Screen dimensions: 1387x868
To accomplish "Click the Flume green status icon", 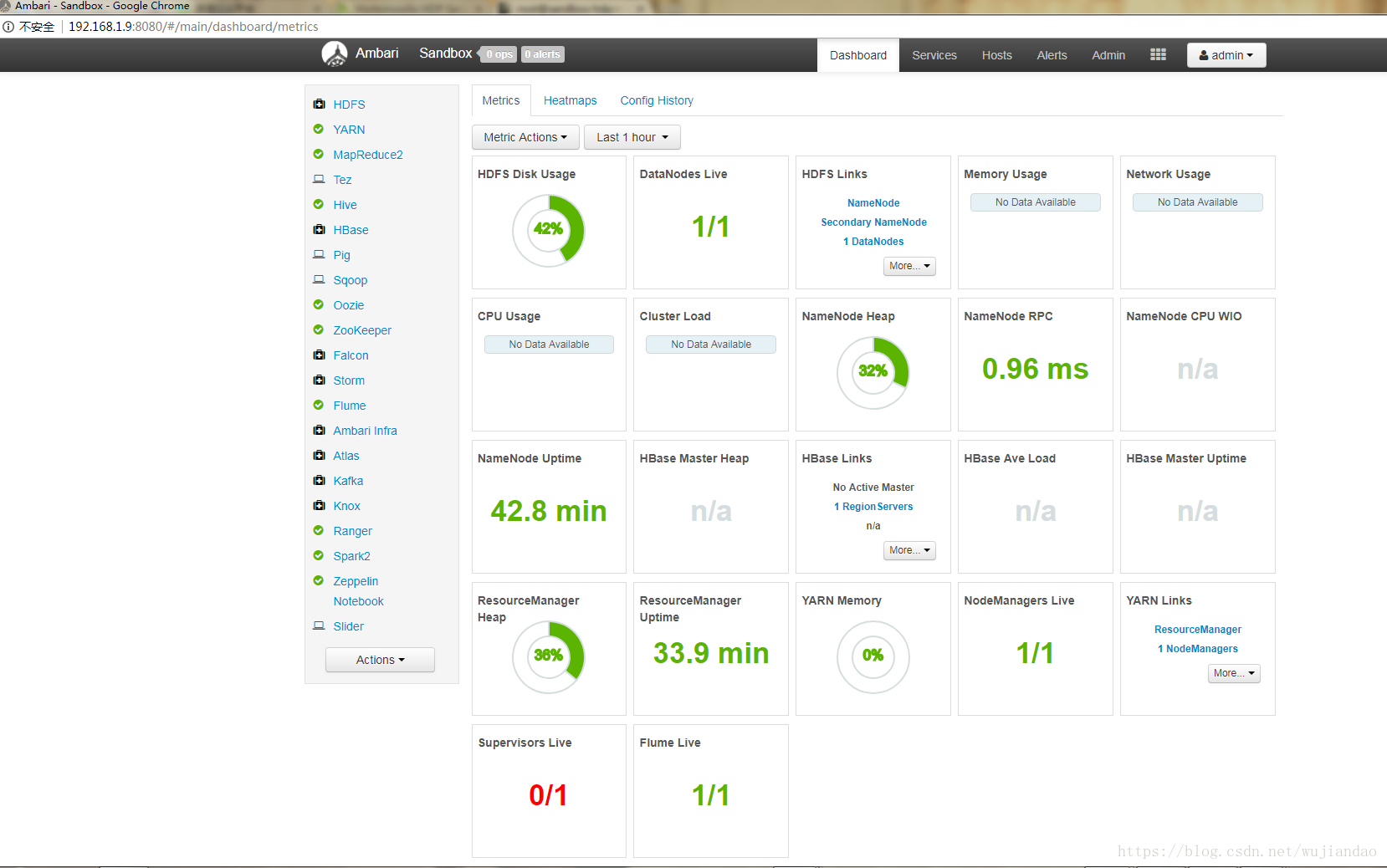I will 319,406.
